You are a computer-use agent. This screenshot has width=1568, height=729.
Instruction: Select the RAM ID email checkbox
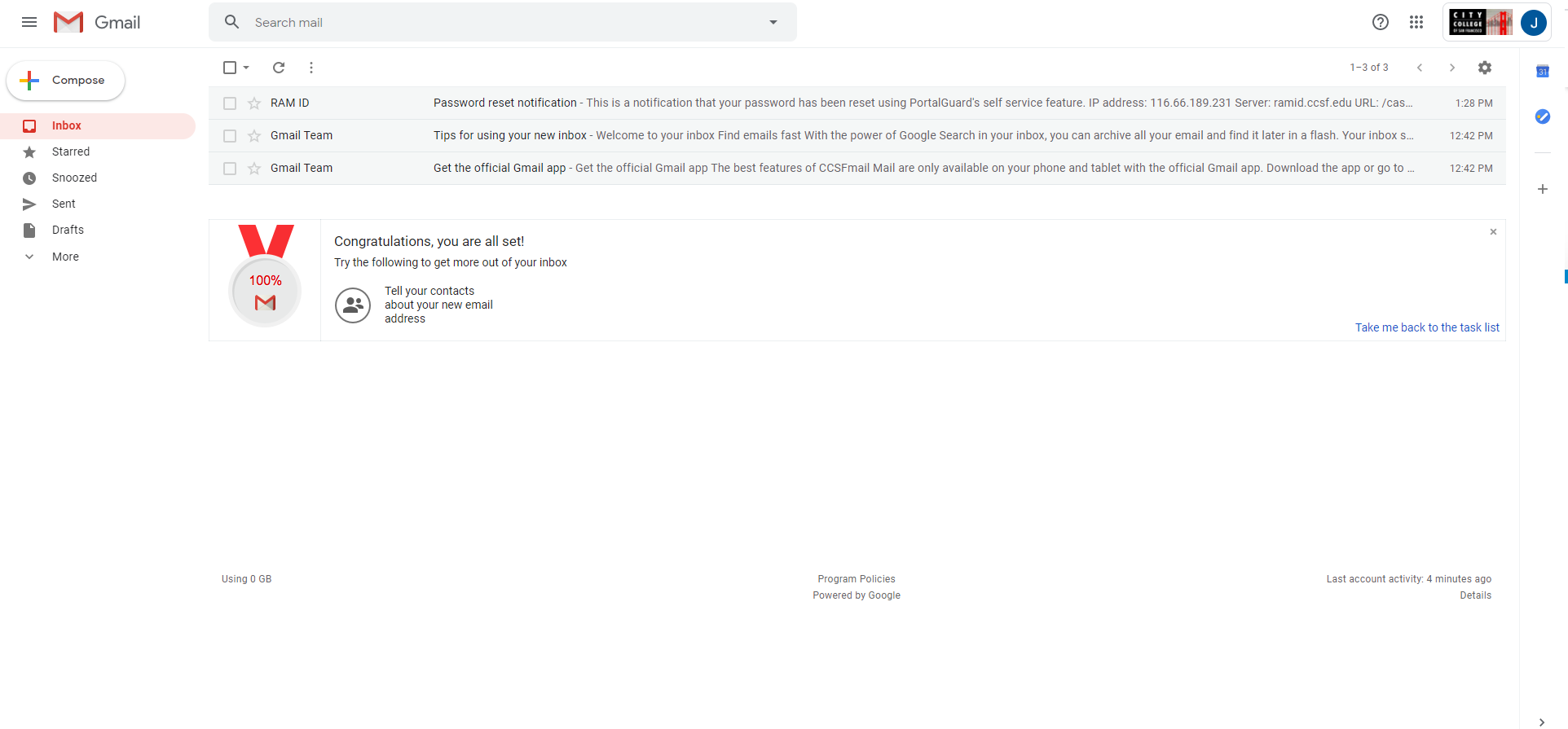coord(230,103)
